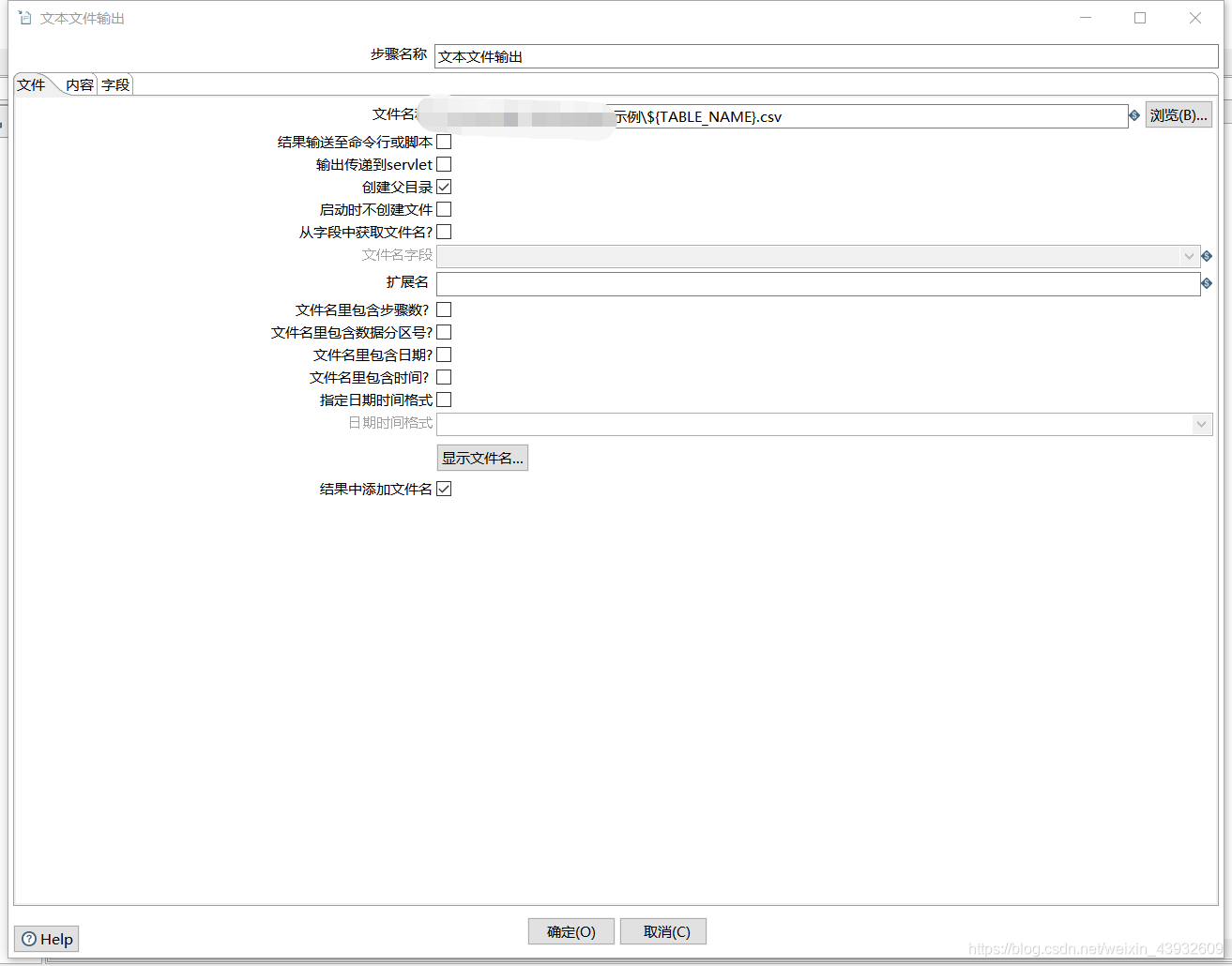
Task: Enable 文件名里包含日期? checkbox
Action: (444, 355)
